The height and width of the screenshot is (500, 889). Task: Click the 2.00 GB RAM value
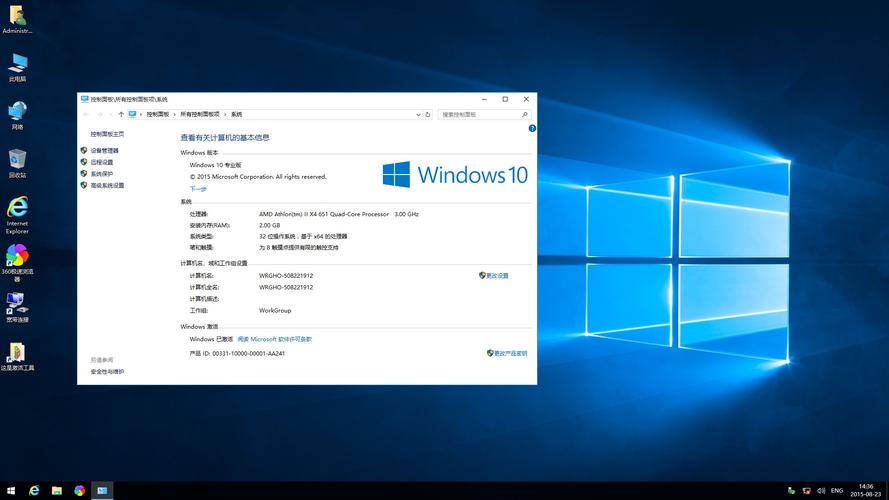pyautogui.click(x=269, y=225)
